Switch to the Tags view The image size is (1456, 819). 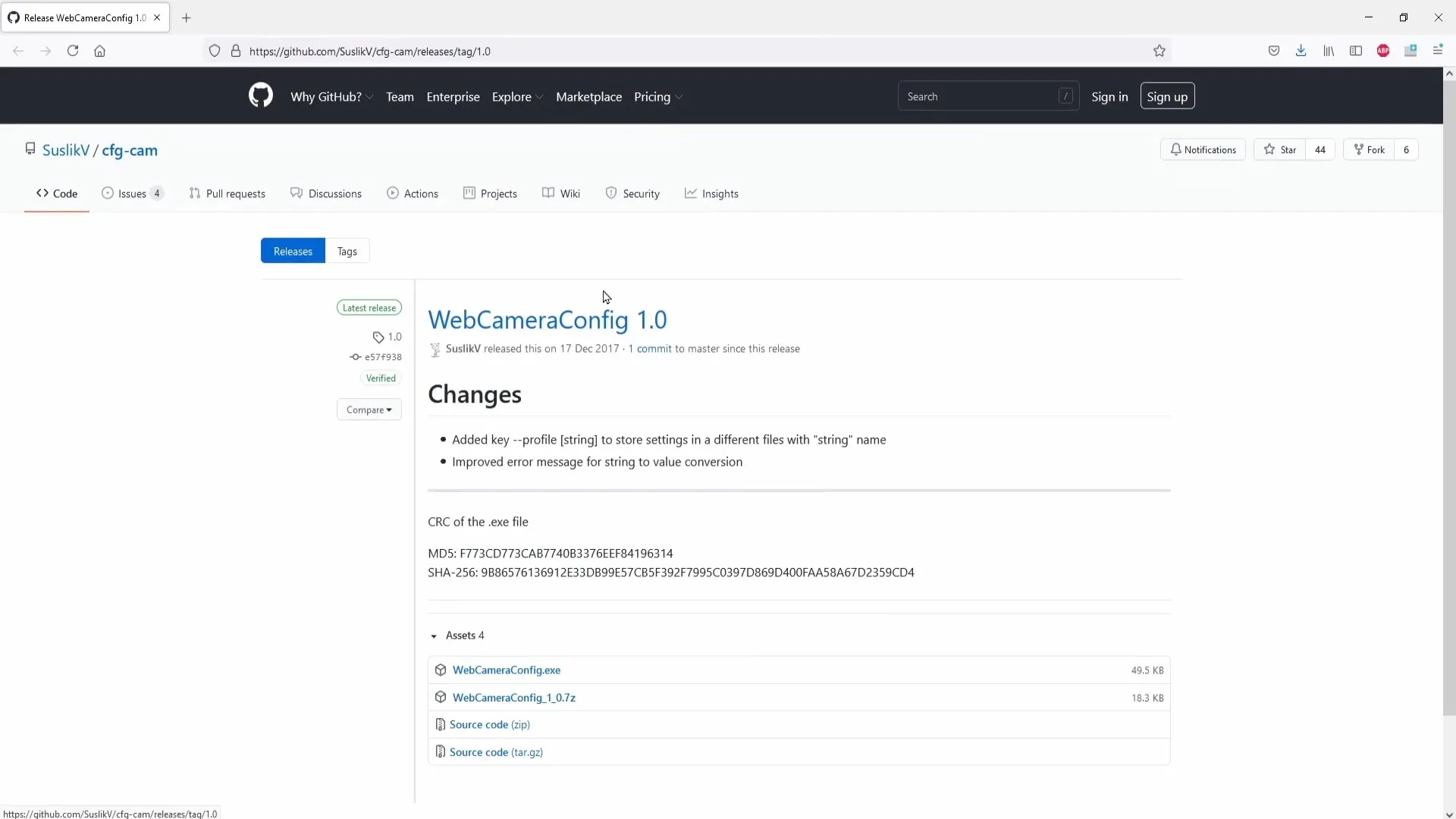coord(347,251)
